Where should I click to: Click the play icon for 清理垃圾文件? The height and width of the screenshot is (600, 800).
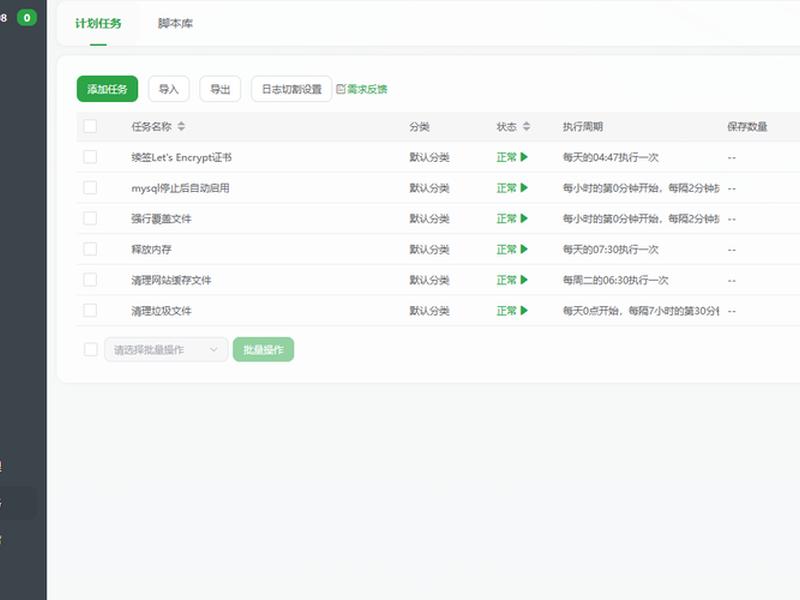click(x=524, y=310)
